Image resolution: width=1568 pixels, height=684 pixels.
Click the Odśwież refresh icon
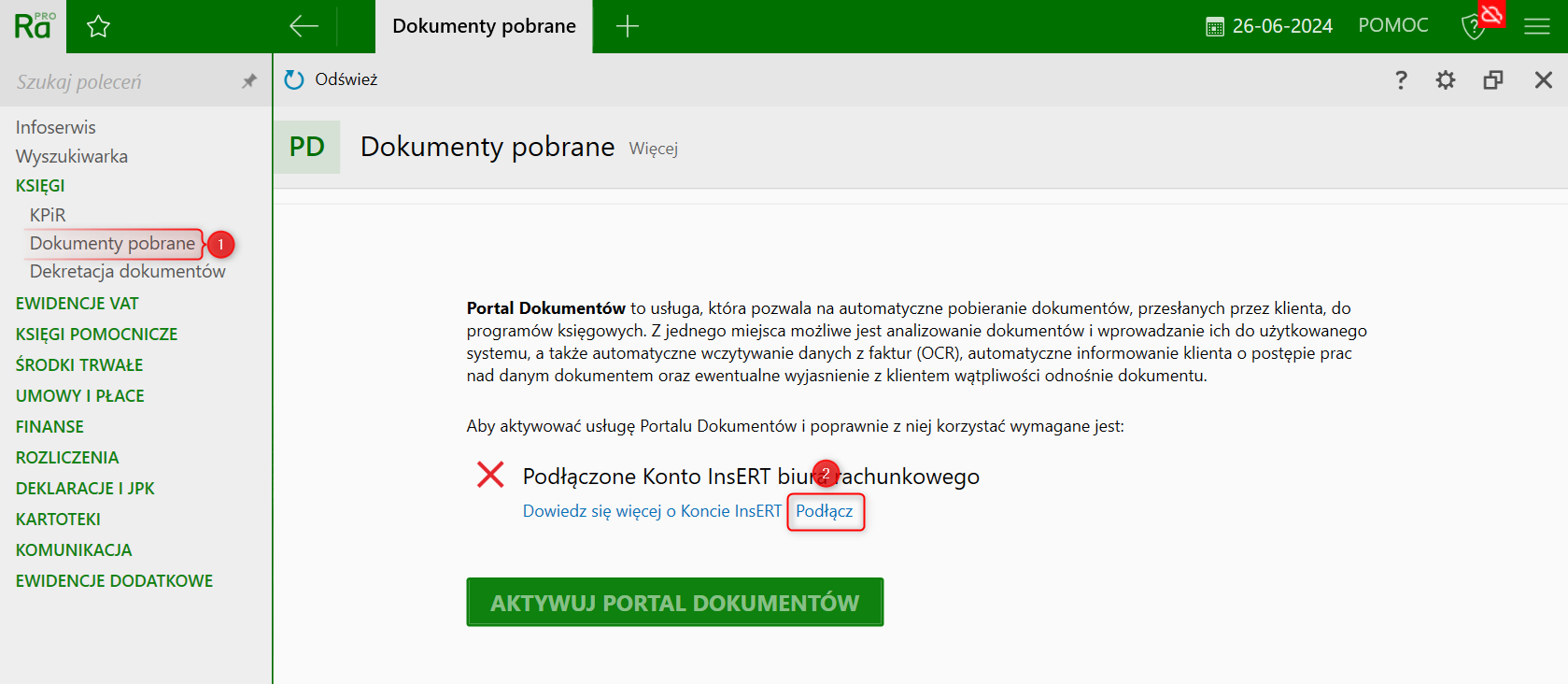coord(294,80)
